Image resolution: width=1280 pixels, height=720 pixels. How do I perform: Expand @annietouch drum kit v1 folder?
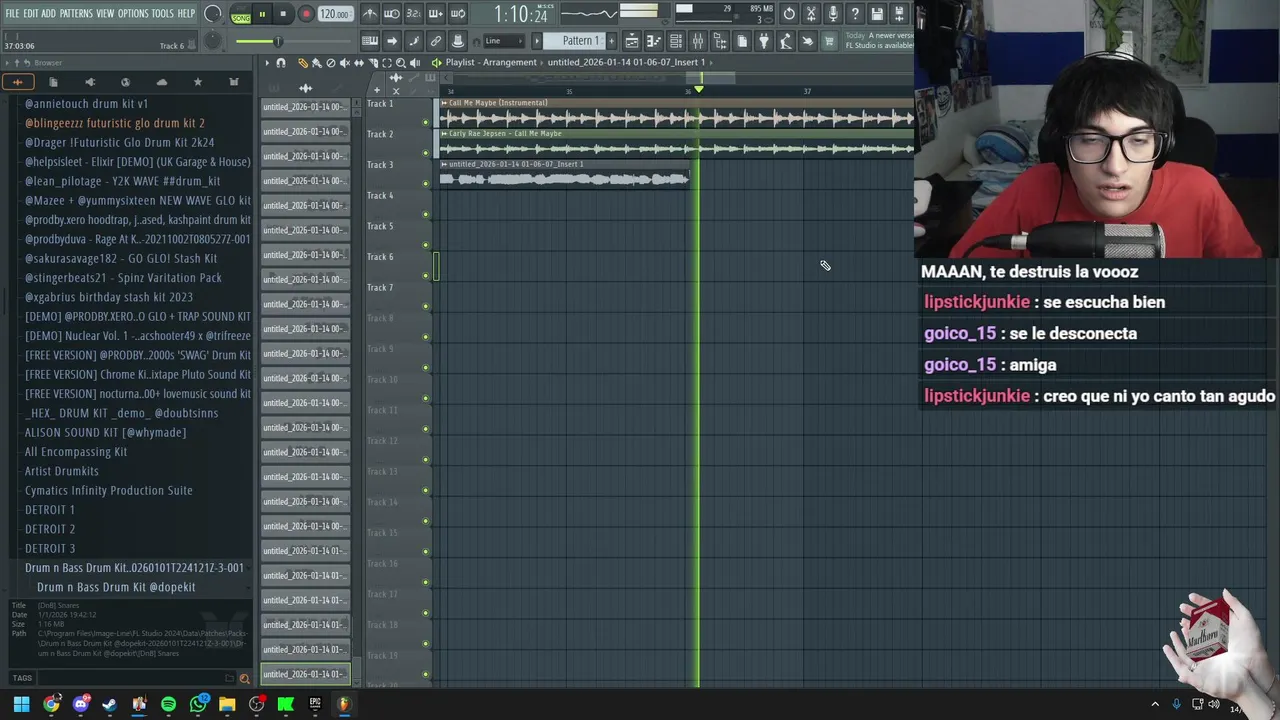[86, 104]
